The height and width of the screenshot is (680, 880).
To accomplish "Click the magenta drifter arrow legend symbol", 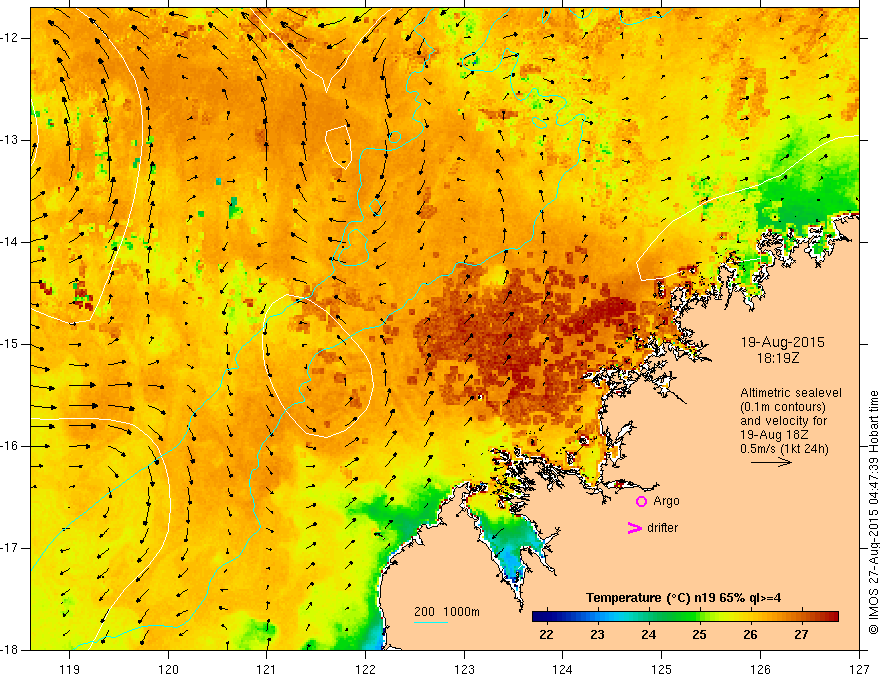I will [635, 528].
